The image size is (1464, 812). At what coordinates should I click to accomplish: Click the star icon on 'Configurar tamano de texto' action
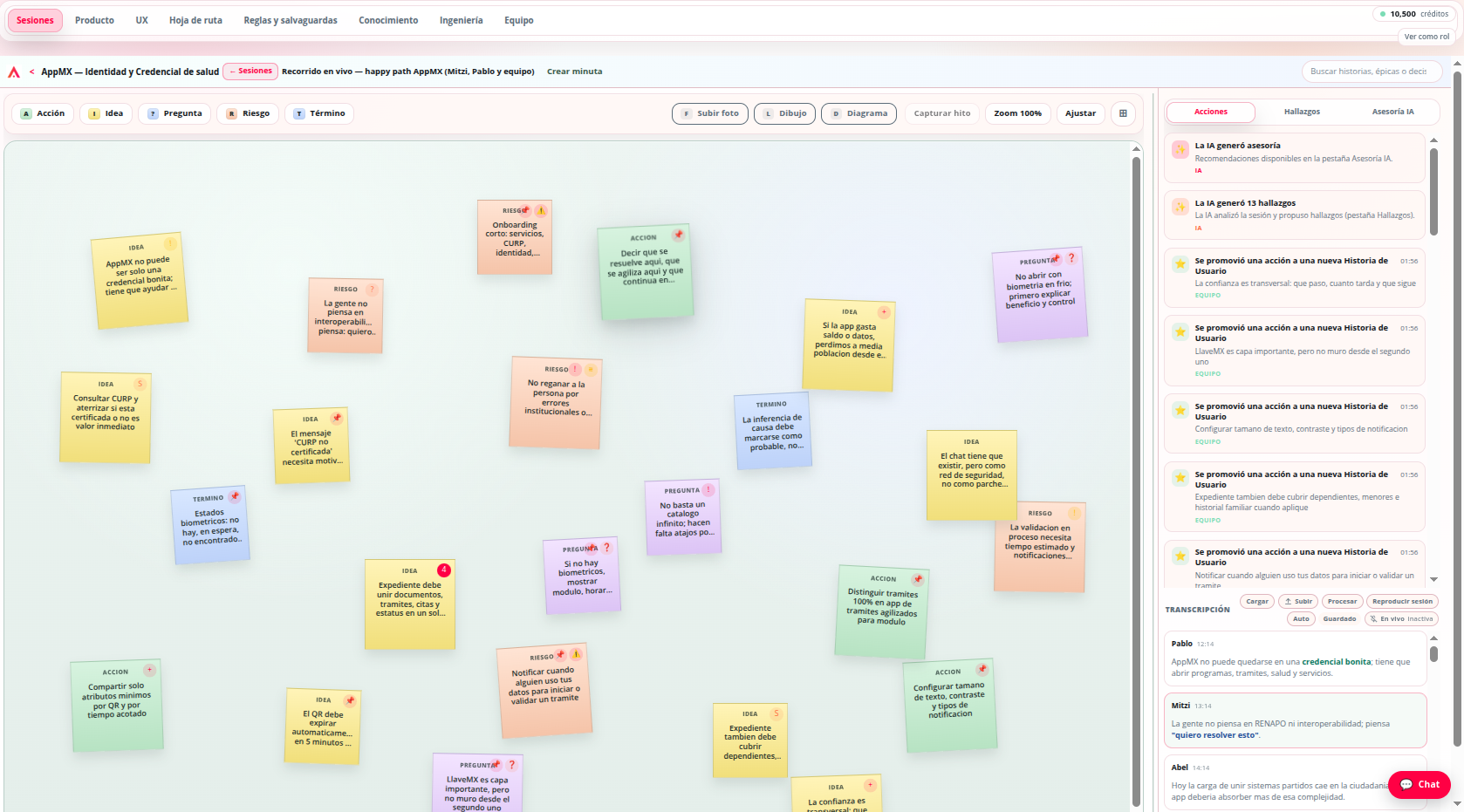(1180, 409)
